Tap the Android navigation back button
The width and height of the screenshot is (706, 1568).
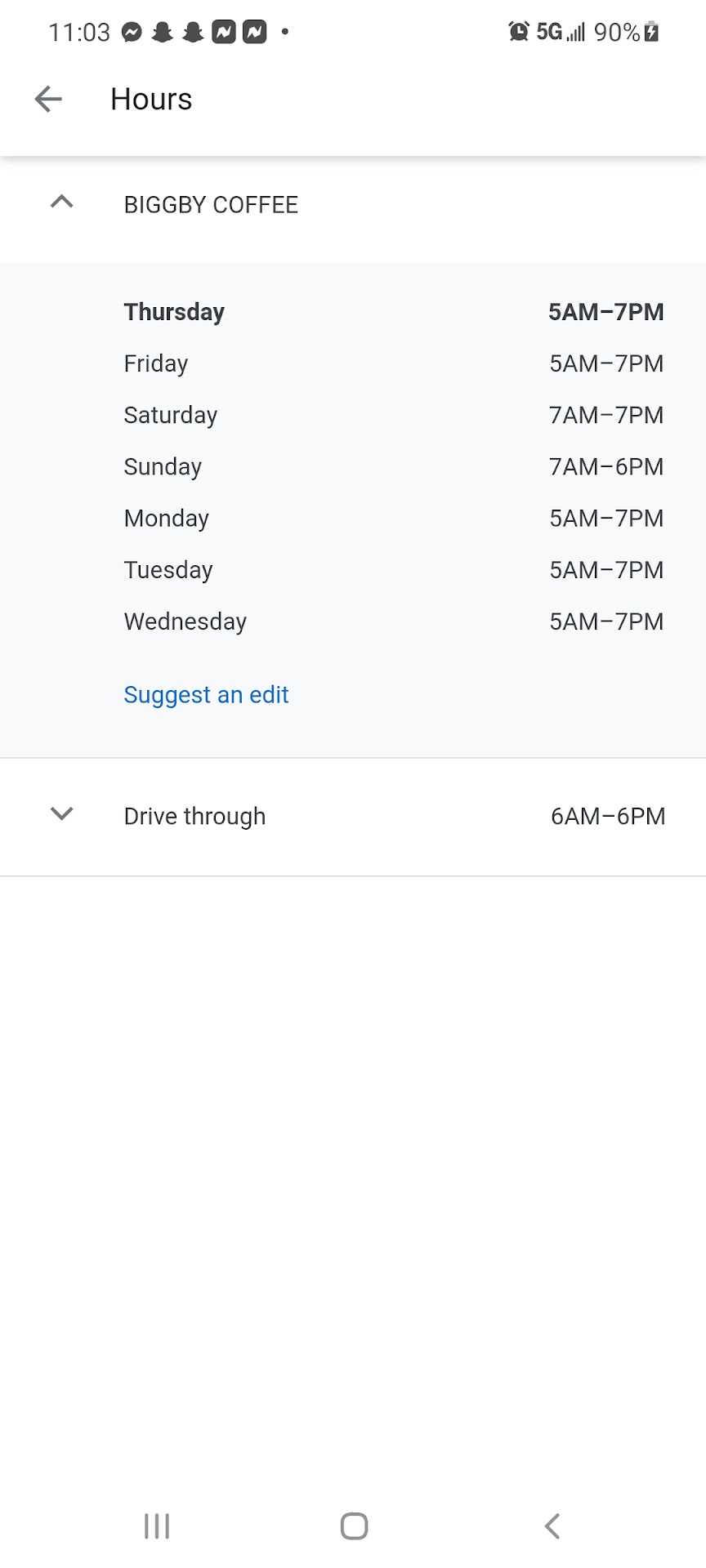pos(552,1526)
